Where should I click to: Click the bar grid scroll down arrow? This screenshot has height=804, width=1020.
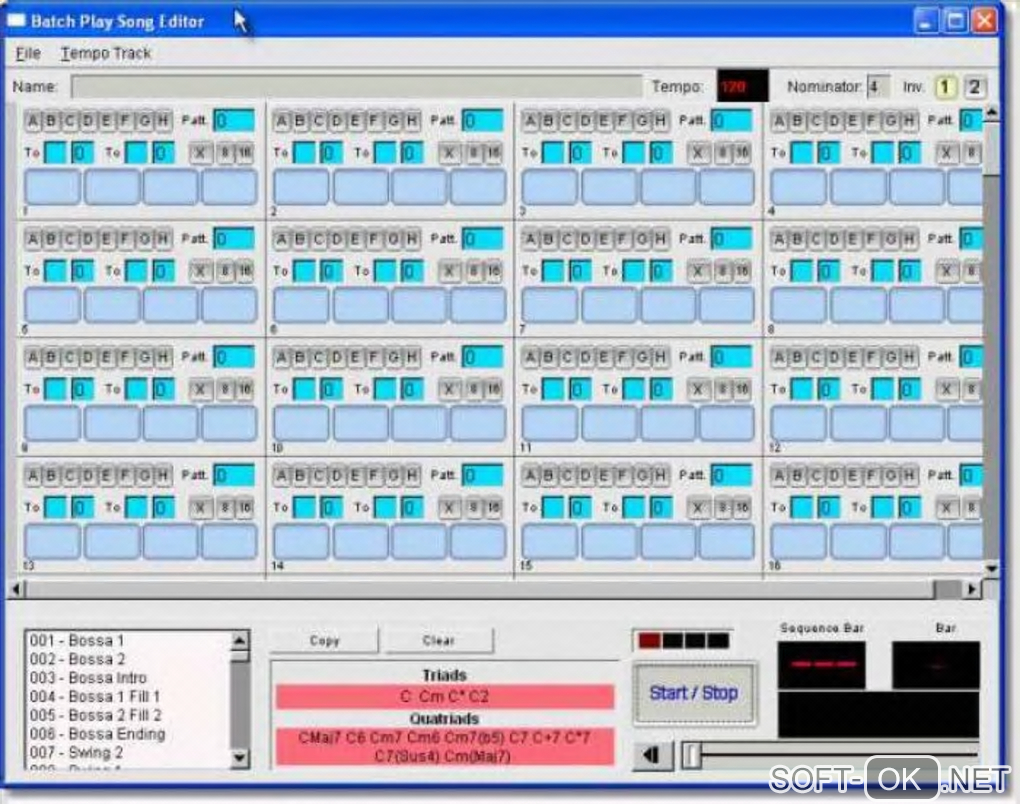point(991,568)
